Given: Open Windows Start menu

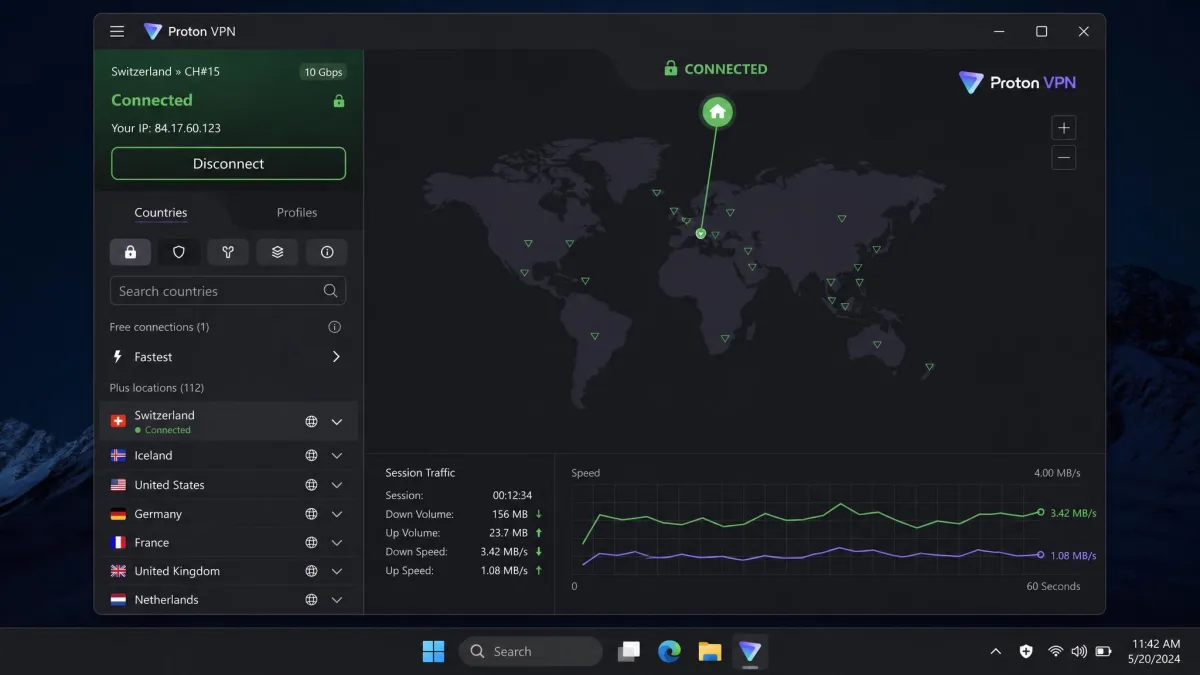Looking at the screenshot, I should 433,651.
